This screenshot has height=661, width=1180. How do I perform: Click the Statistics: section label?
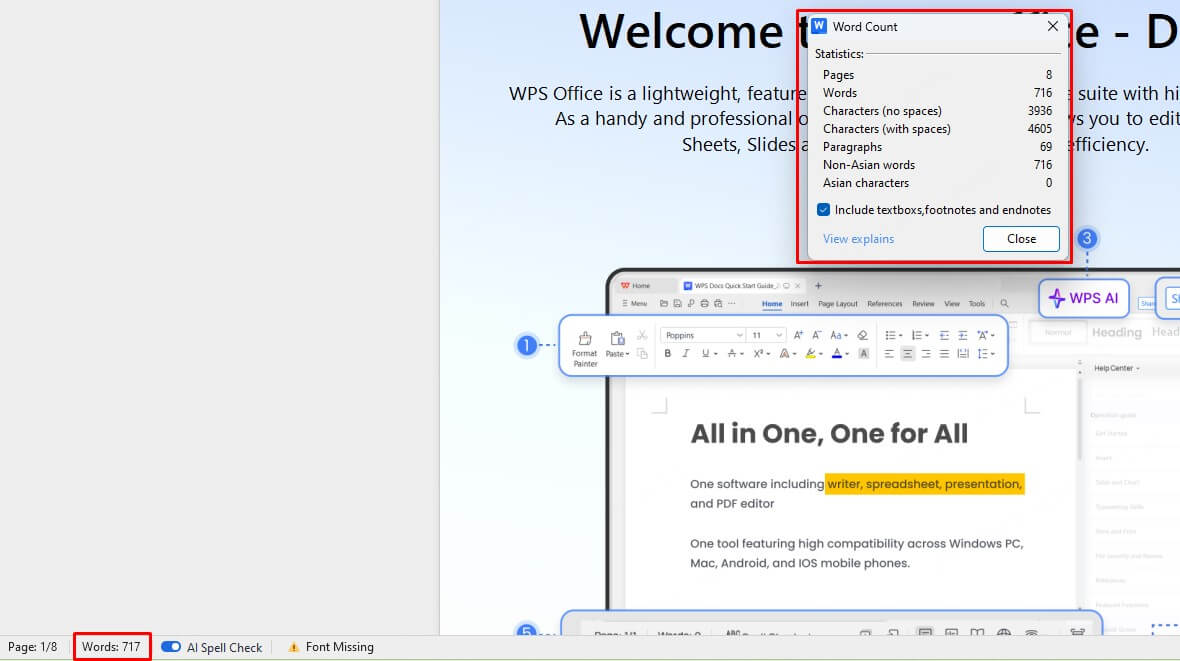pos(839,54)
